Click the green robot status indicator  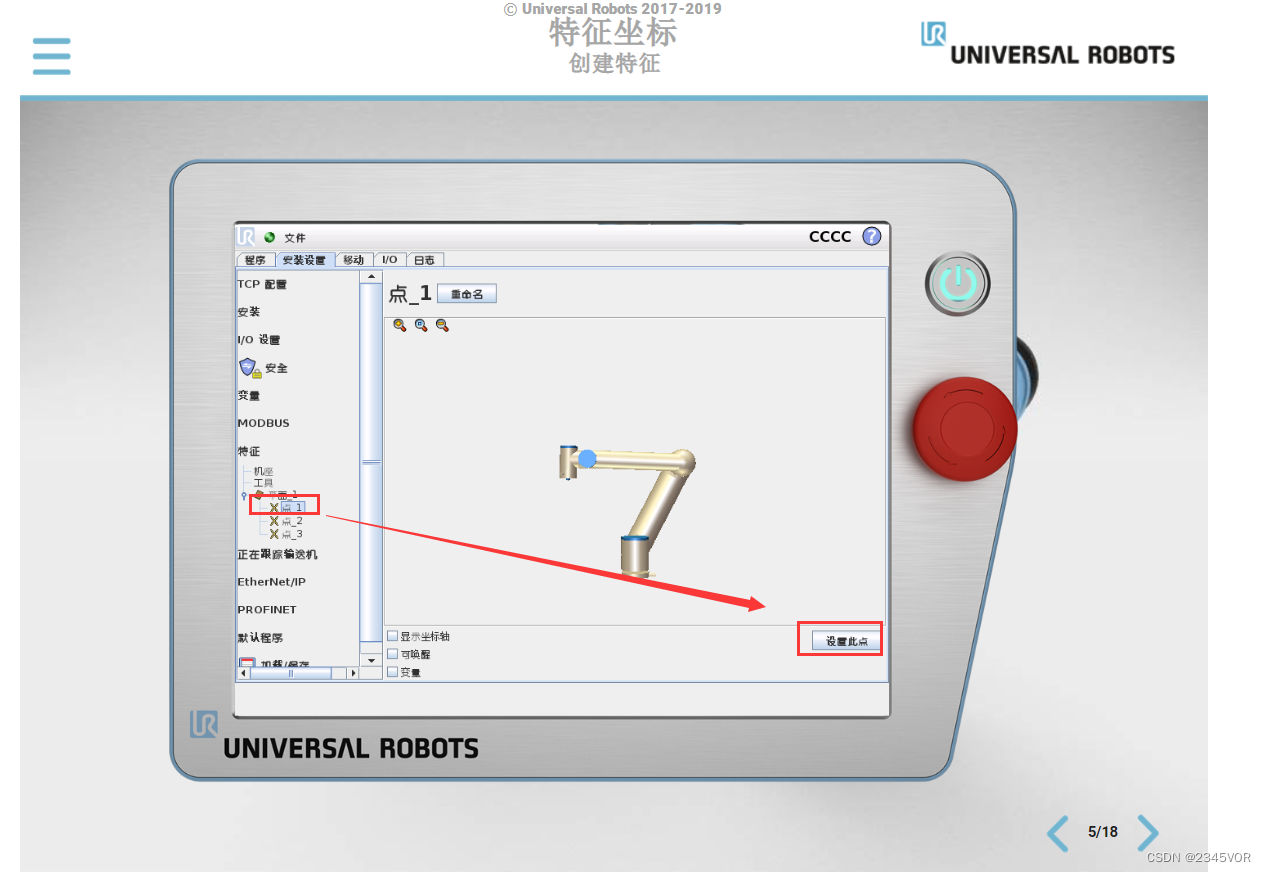269,237
